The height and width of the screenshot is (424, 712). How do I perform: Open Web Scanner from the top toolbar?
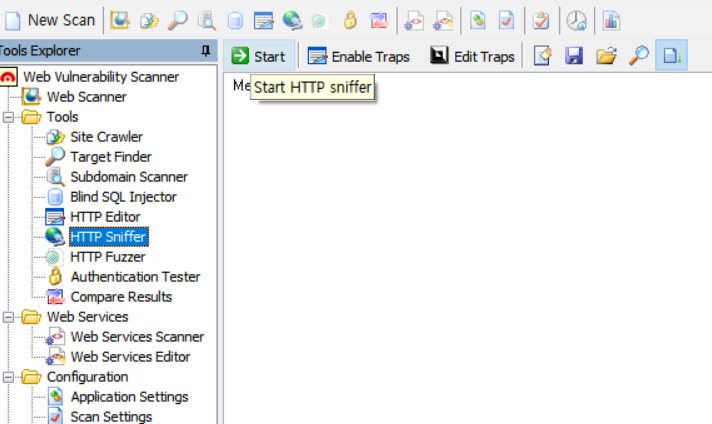(x=120, y=20)
